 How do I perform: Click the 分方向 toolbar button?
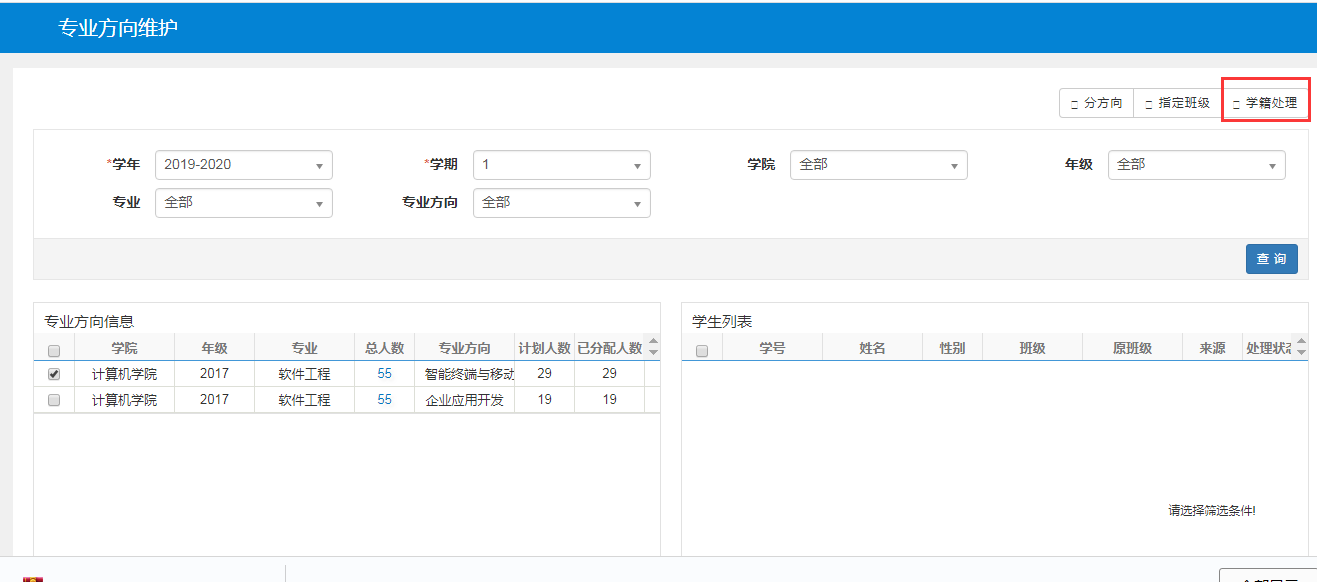tap(1096, 103)
